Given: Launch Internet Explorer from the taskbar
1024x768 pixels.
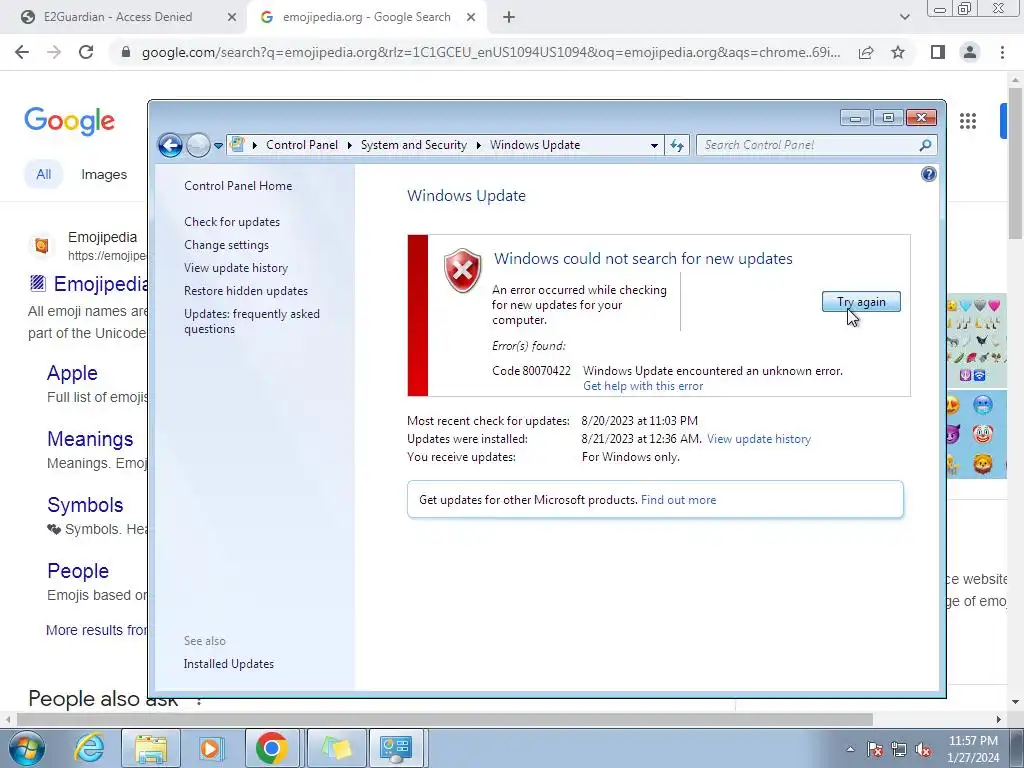Looking at the screenshot, I should (x=89, y=748).
